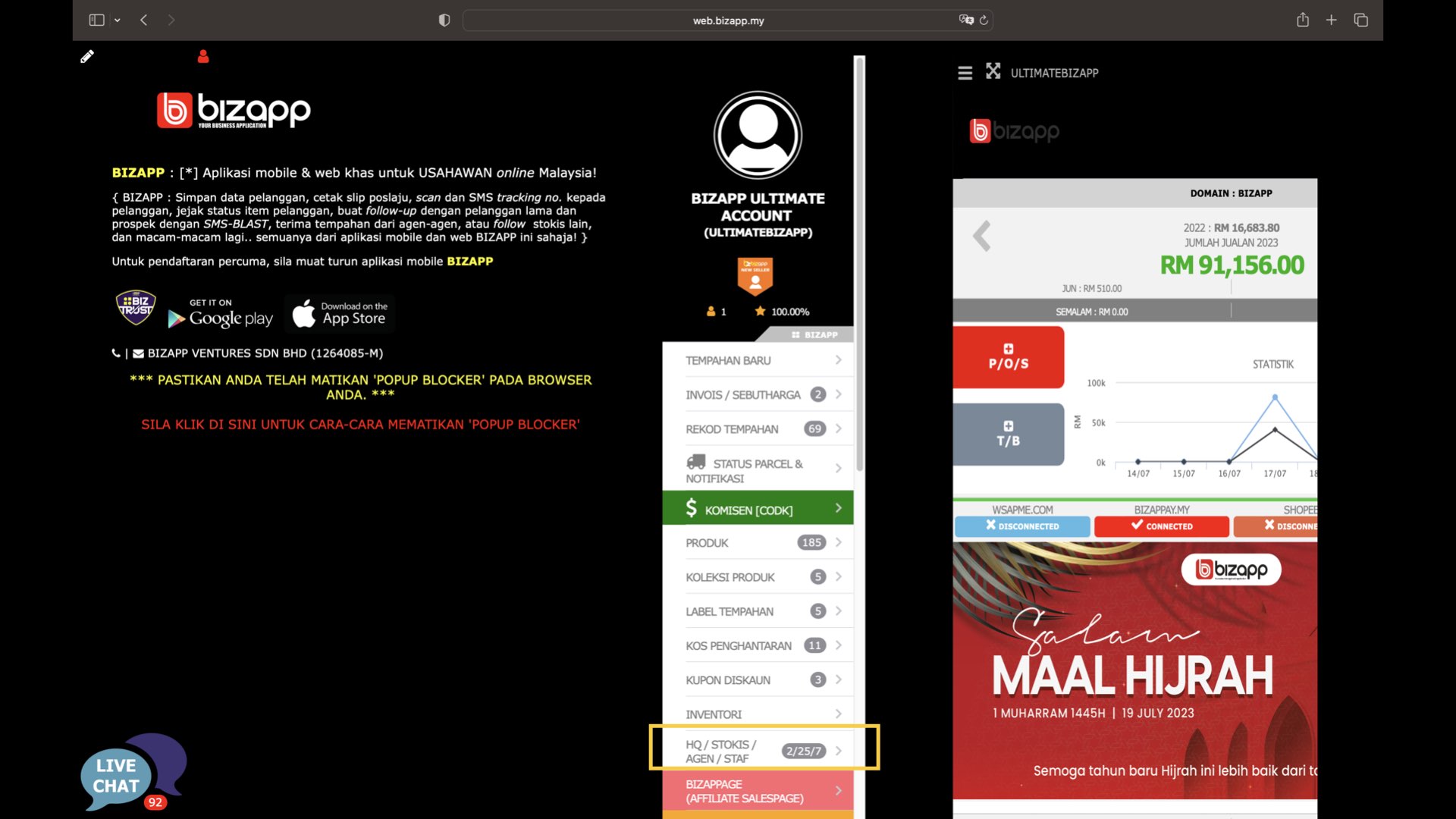Image resolution: width=1456 pixels, height=819 pixels.
Task: Open Invois / Sebutharga menu item
Action: [758, 394]
